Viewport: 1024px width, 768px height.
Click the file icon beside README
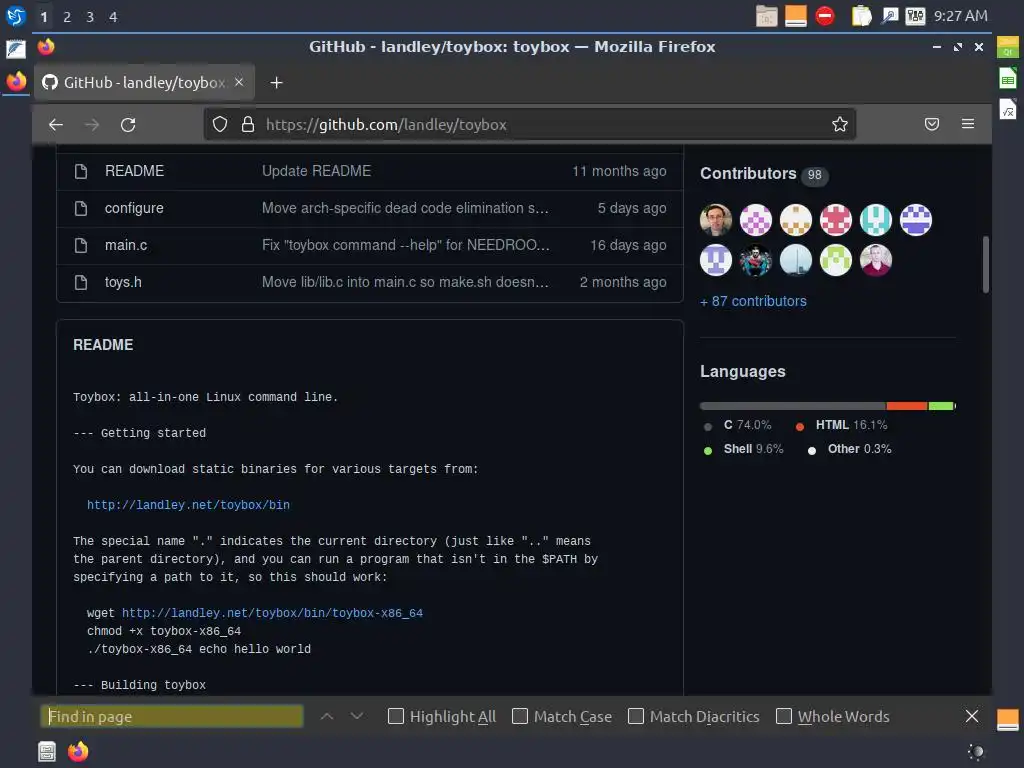[81, 171]
